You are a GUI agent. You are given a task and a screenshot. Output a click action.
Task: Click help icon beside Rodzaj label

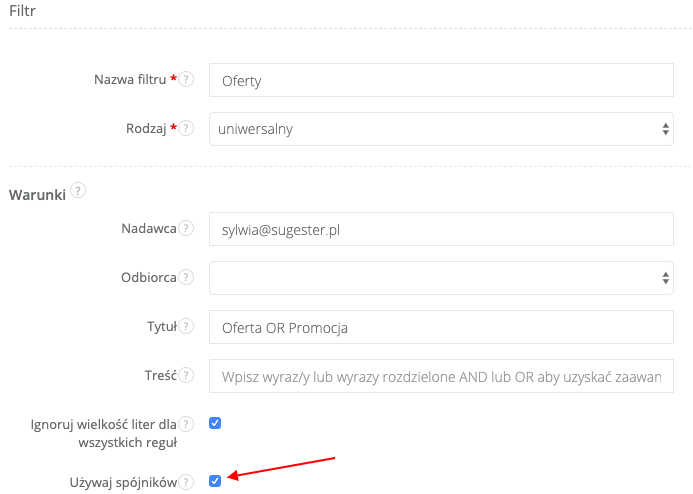point(186,128)
